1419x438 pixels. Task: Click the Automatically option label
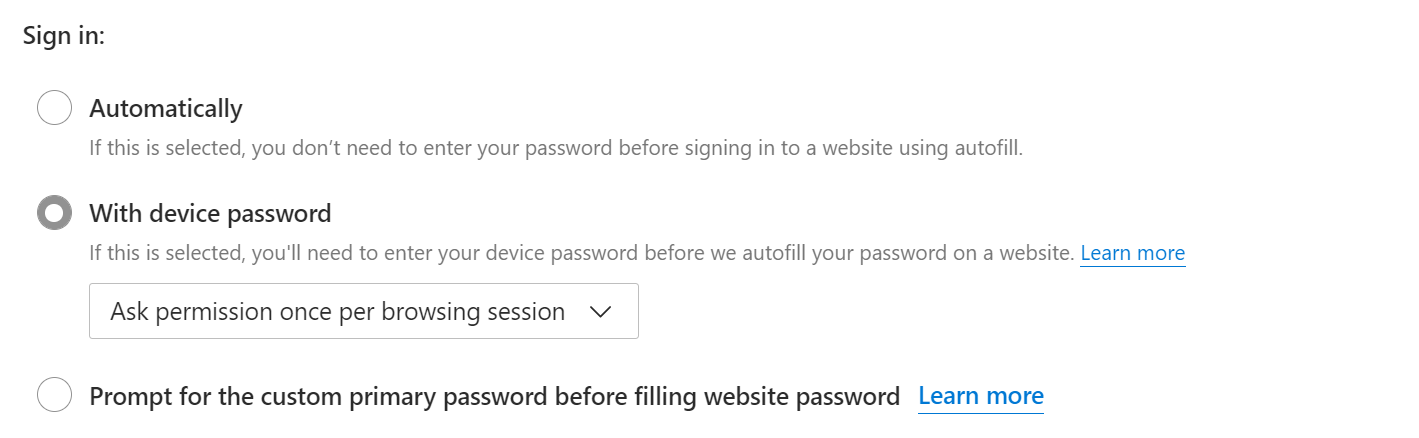(x=166, y=108)
